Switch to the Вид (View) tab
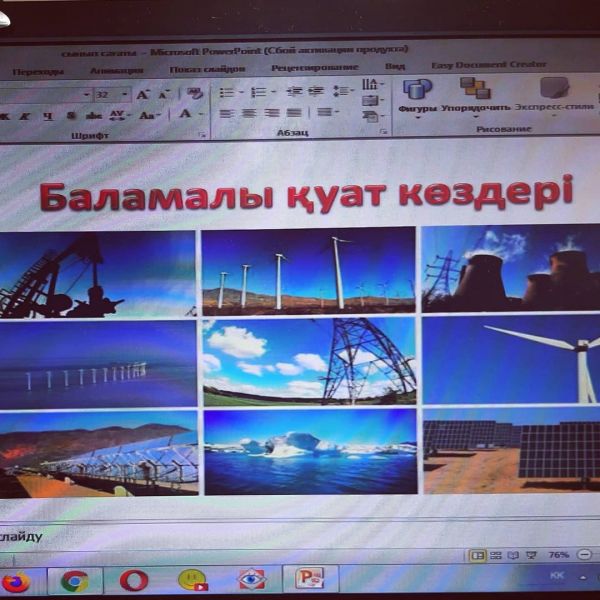This screenshot has height=600, width=600. 395,67
